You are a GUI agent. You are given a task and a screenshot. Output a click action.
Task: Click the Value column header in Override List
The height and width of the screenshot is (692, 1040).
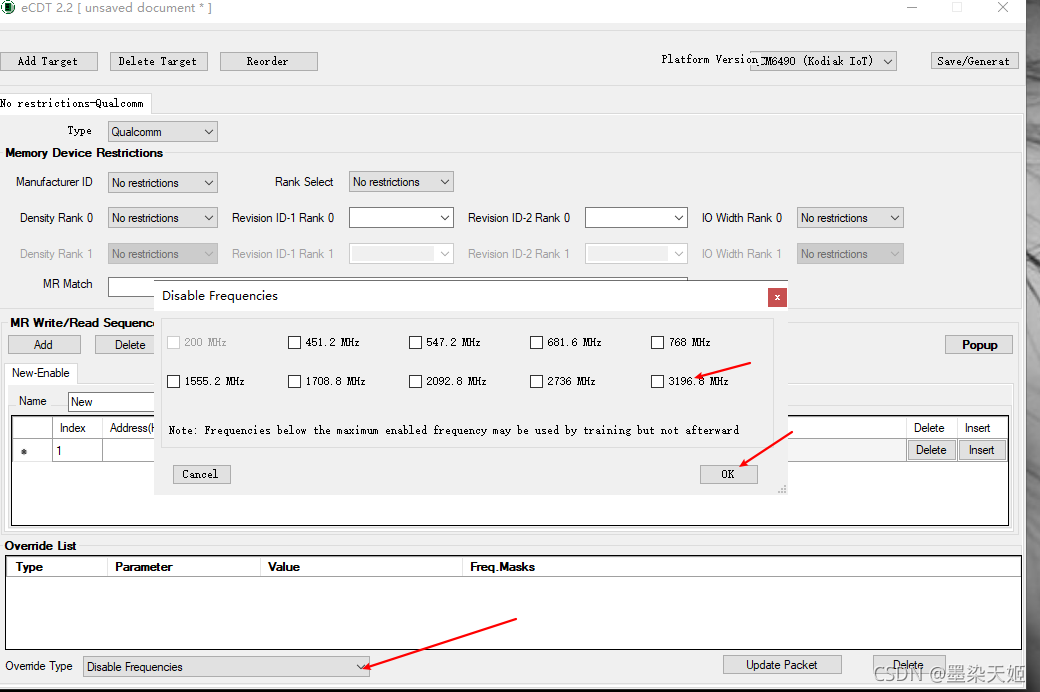click(x=361, y=567)
